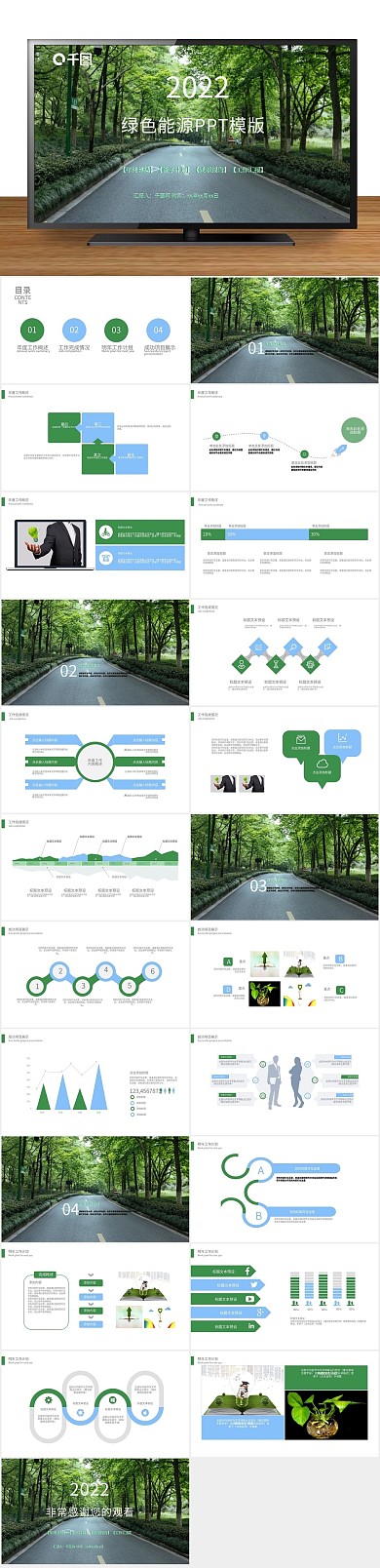The image size is (380, 1568).
Task: Click the 绿色能源PPT模版 title text
Action: pos(193,126)
